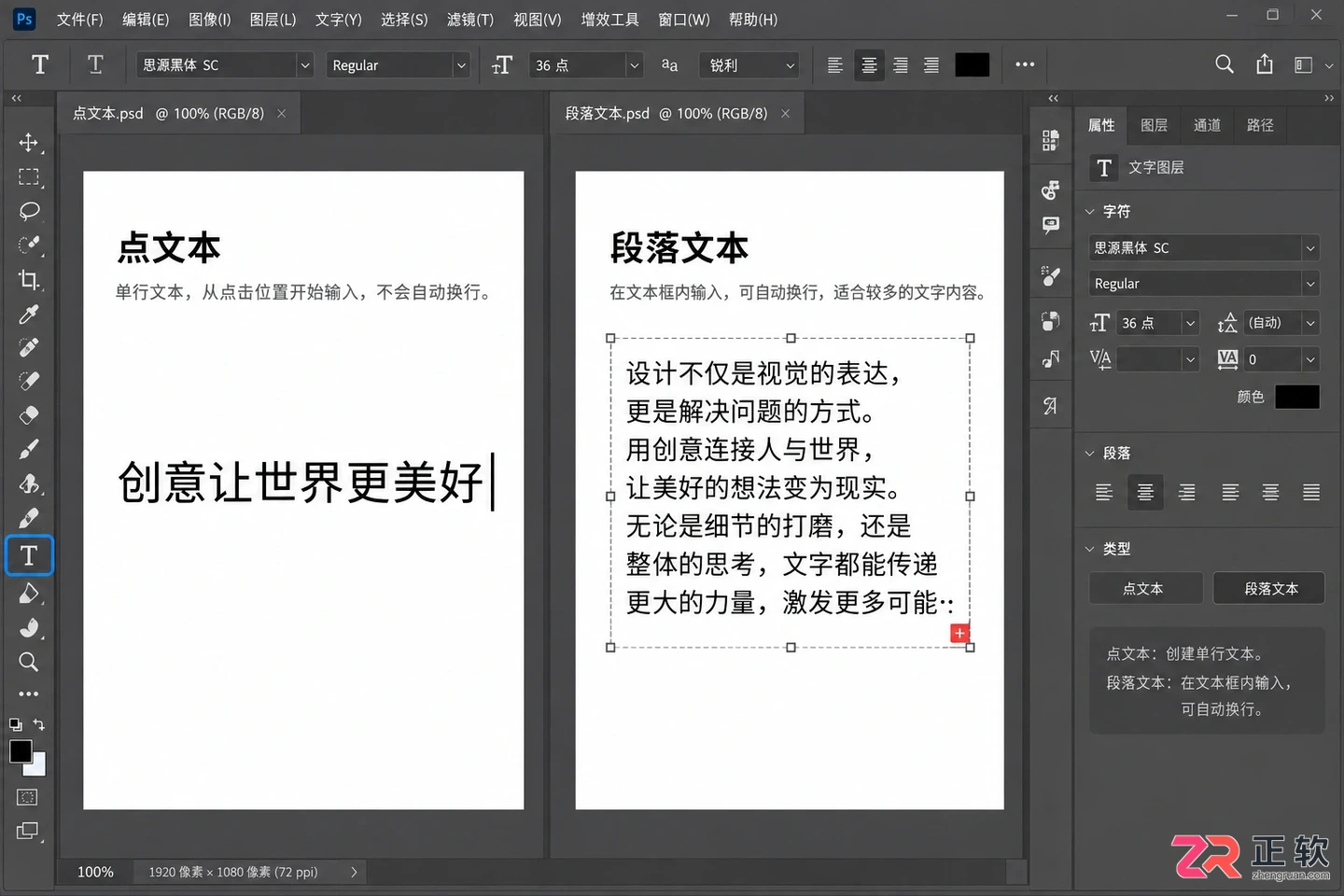This screenshot has height=896, width=1344.
Task: Open the search icon in options bar
Action: point(1225,64)
